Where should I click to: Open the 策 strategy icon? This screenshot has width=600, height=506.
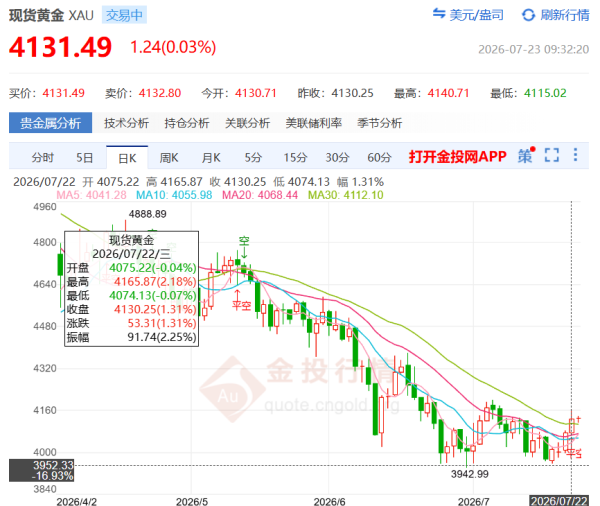[526, 155]
